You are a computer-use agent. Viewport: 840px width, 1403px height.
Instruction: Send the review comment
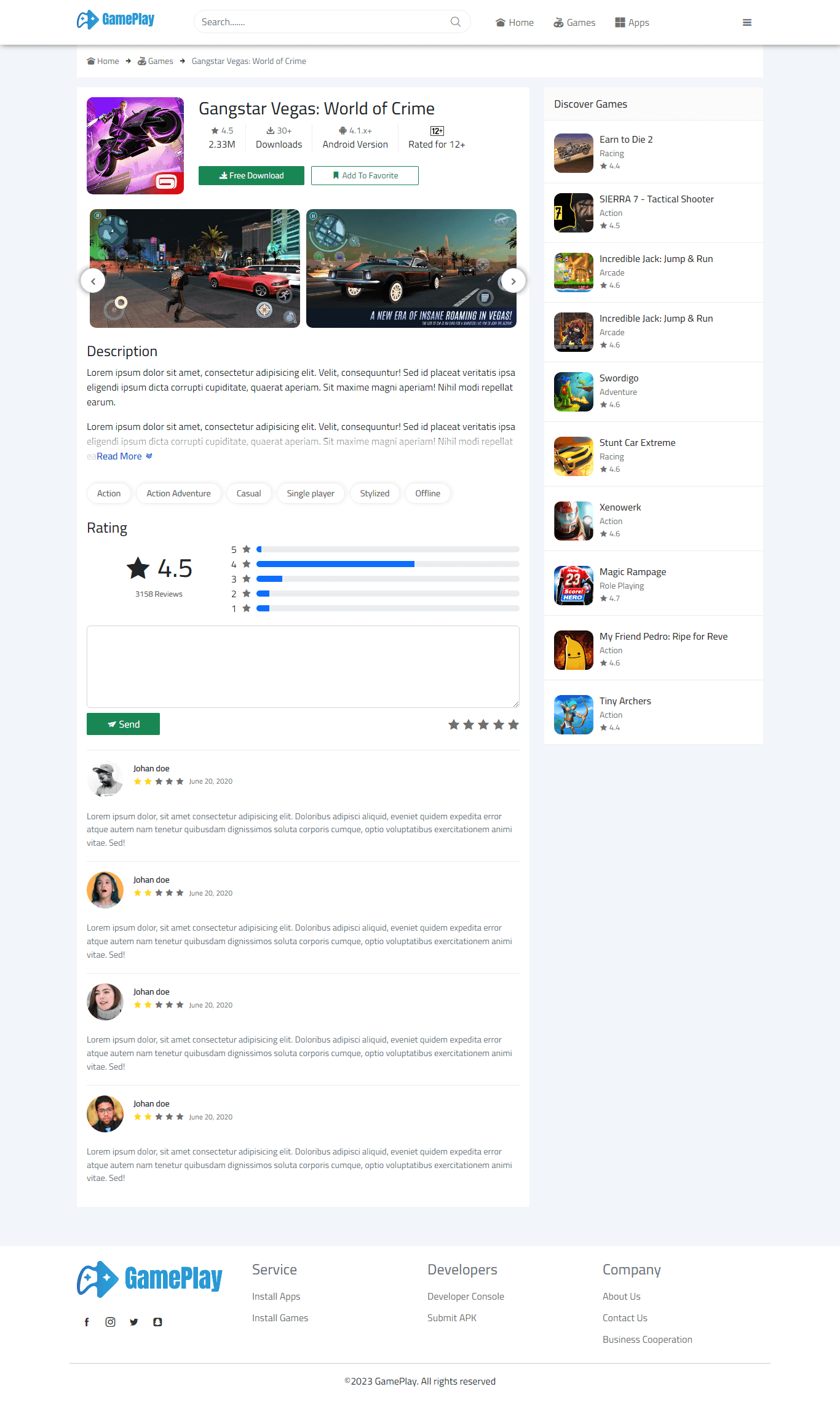(x=123, y=724)
